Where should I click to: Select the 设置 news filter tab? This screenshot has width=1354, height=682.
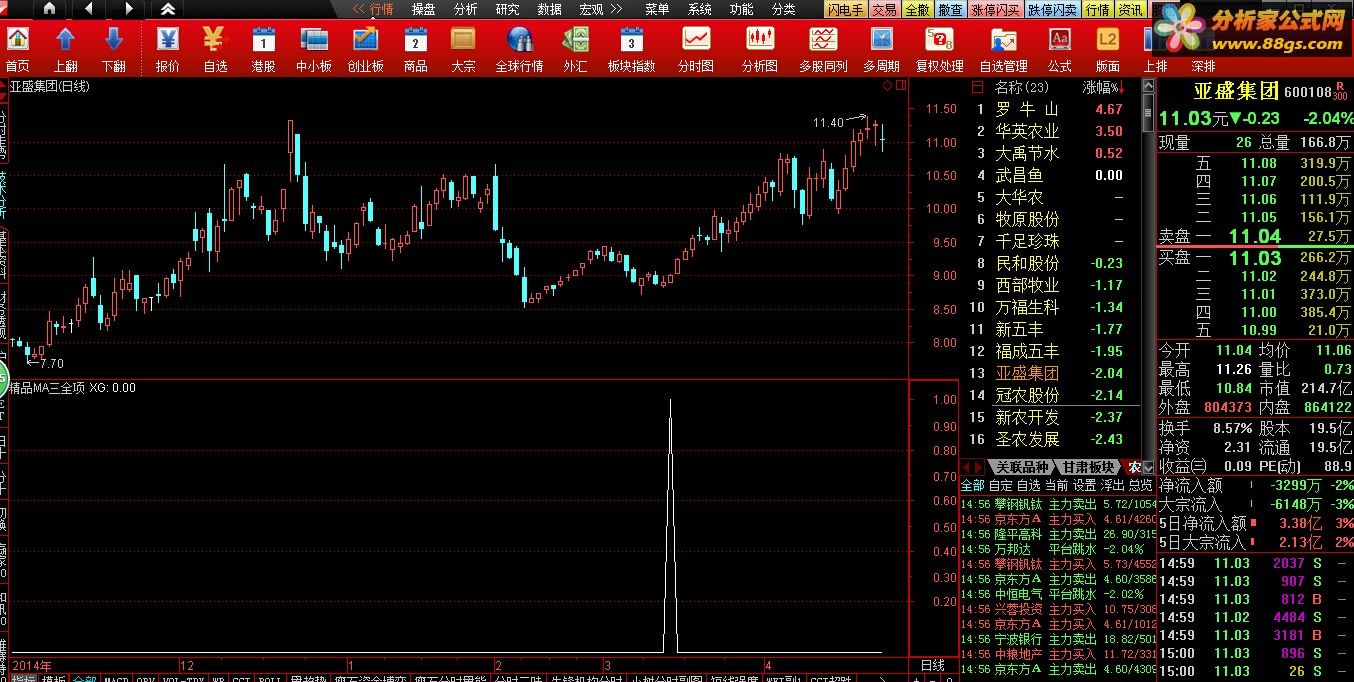1084,485
